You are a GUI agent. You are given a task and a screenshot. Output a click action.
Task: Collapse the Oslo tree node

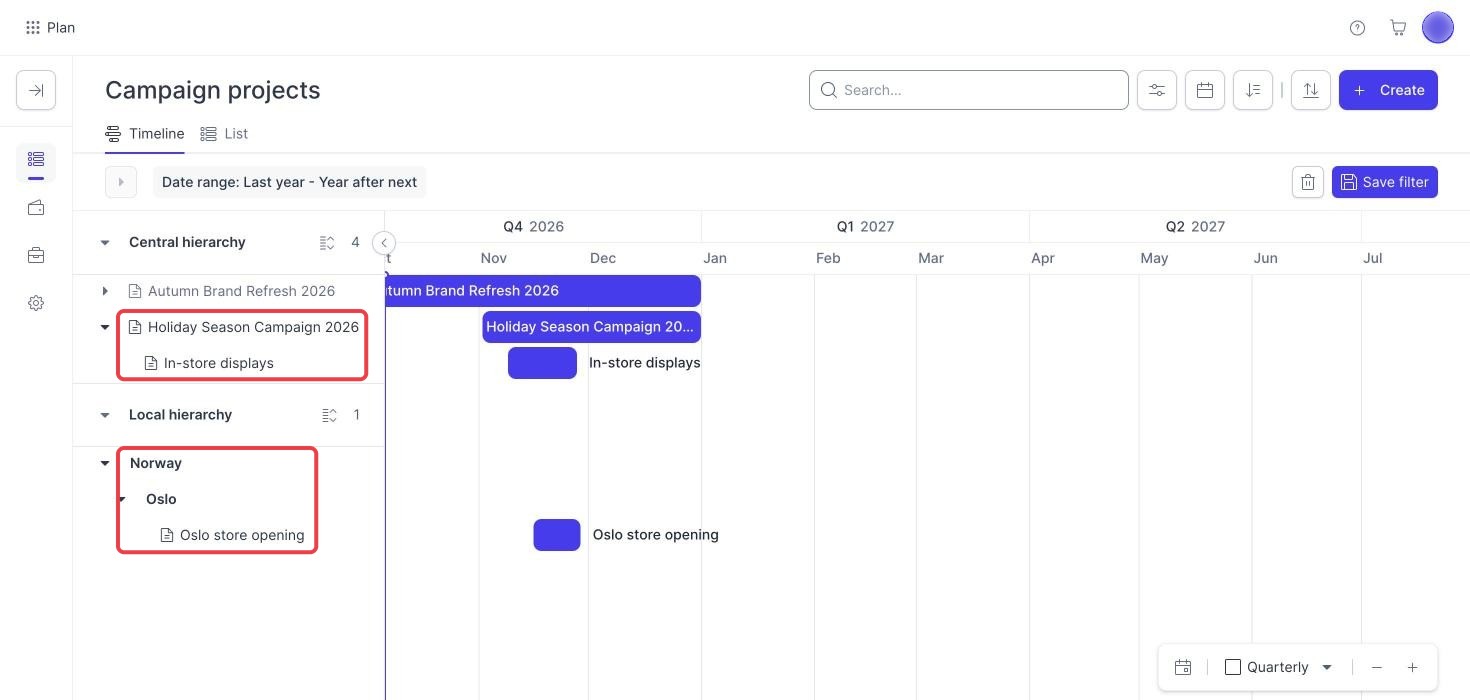click(x=122, y=499)
